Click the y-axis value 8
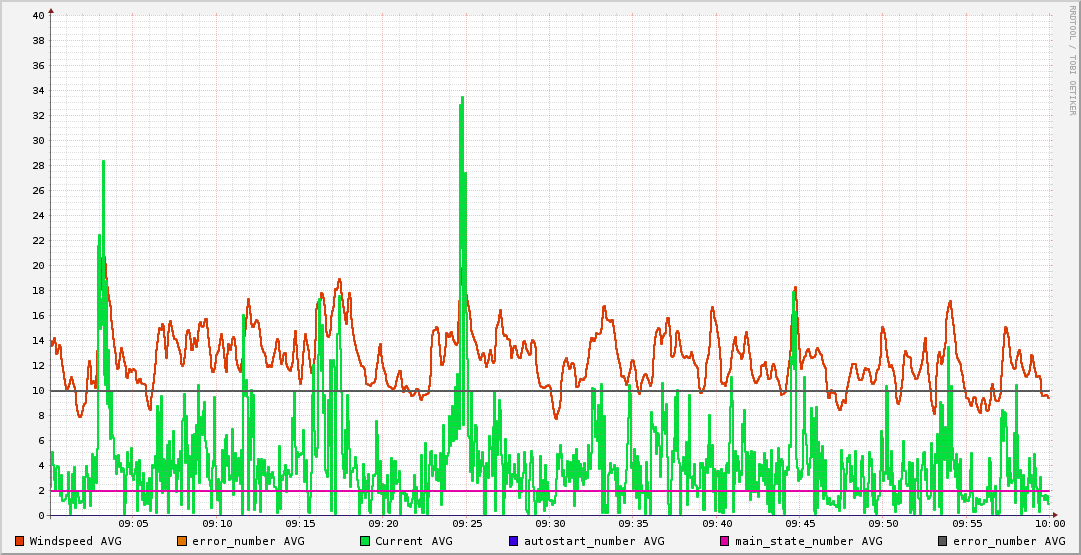 click(41, 416)
